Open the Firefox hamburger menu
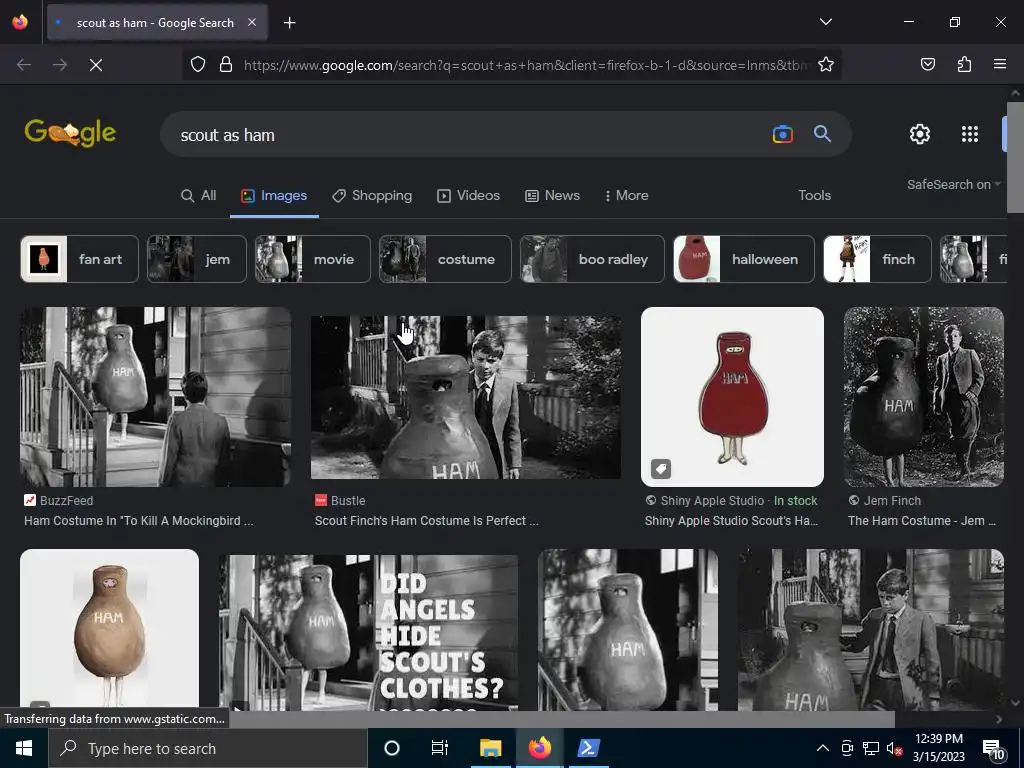1024x768 pixels. click(1000, 64)
